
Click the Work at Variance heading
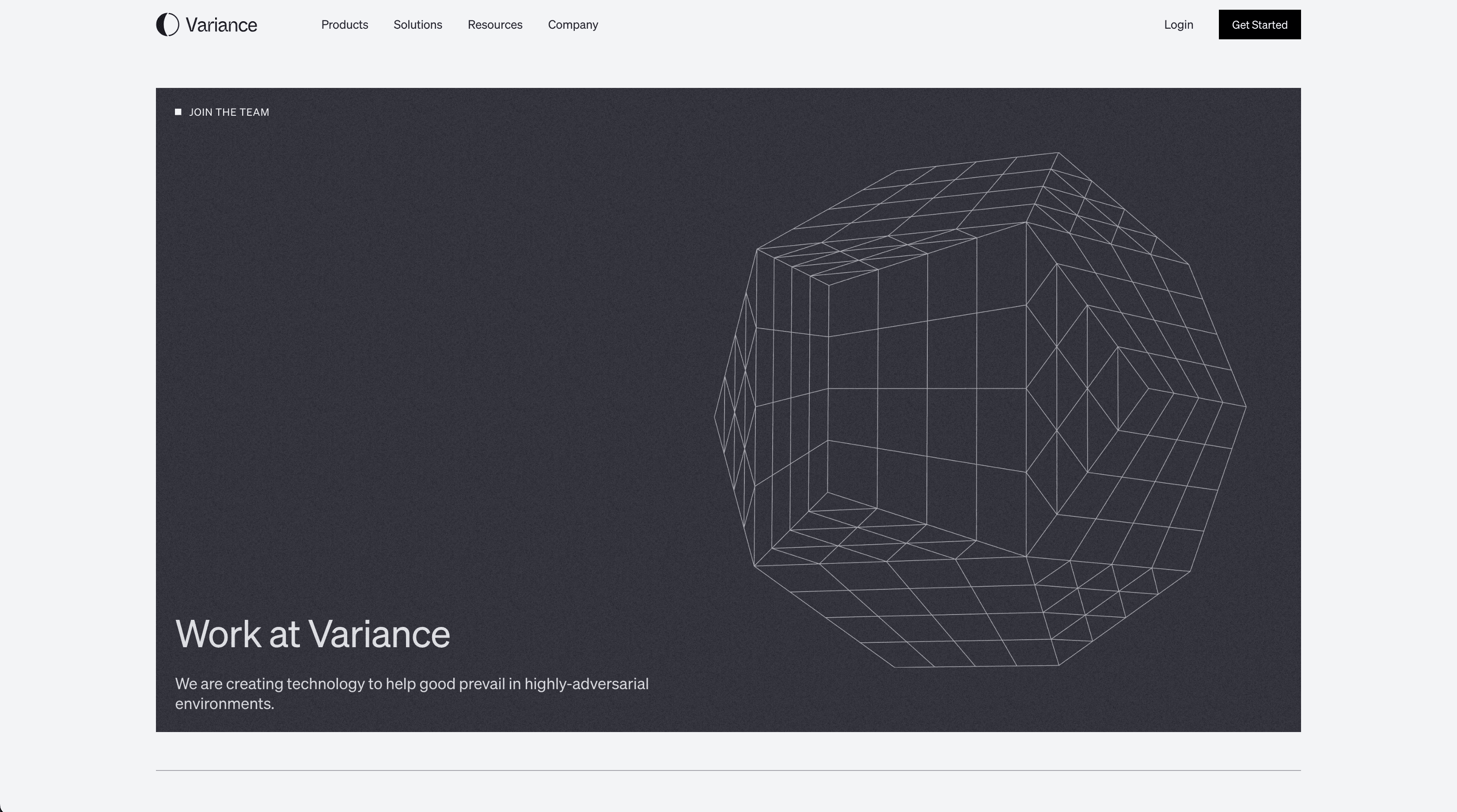pos(312,634)
